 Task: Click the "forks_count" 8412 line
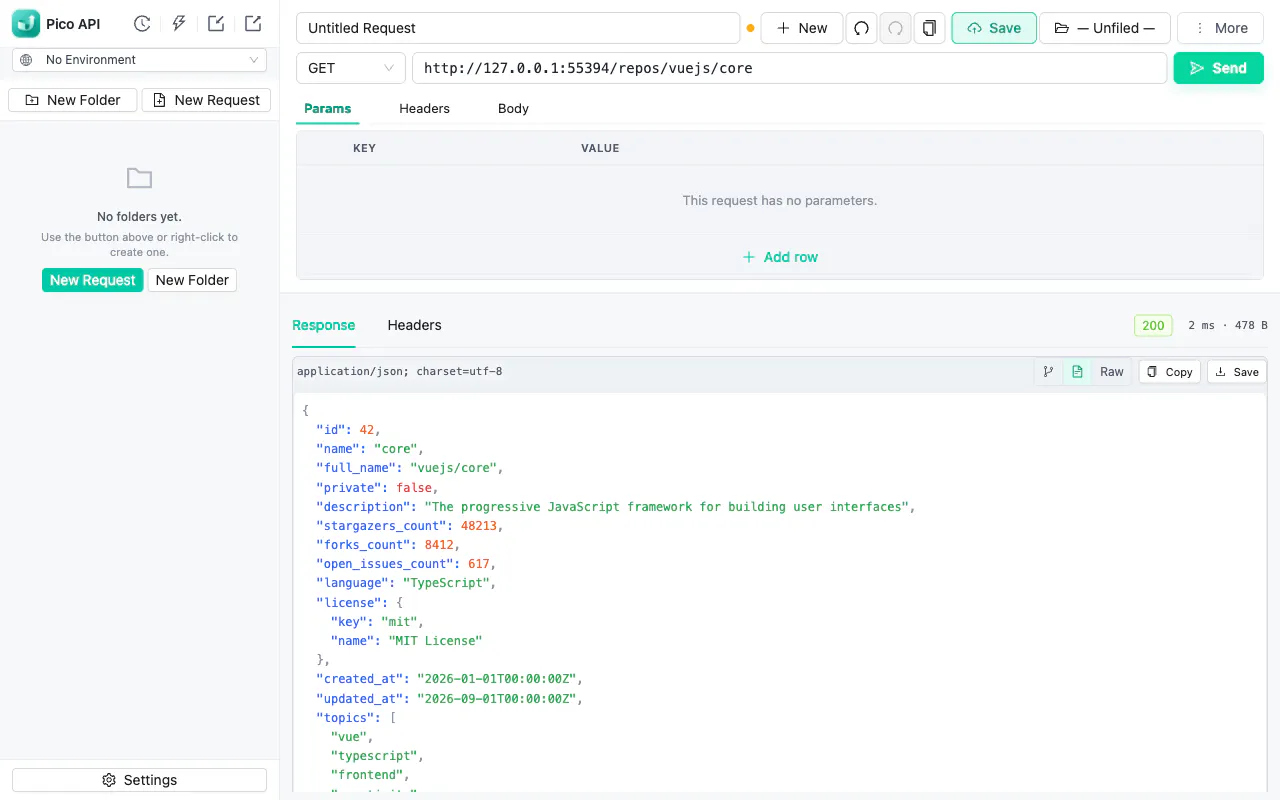tap(388, 545)
